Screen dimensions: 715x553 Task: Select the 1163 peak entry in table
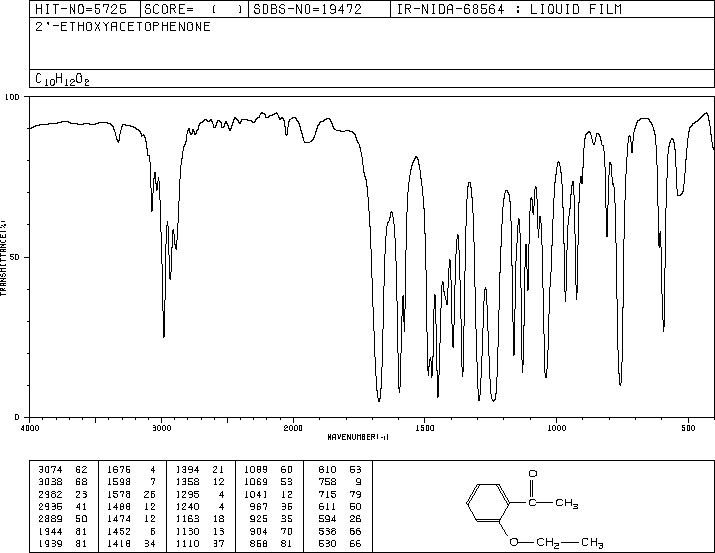point(200,519)
